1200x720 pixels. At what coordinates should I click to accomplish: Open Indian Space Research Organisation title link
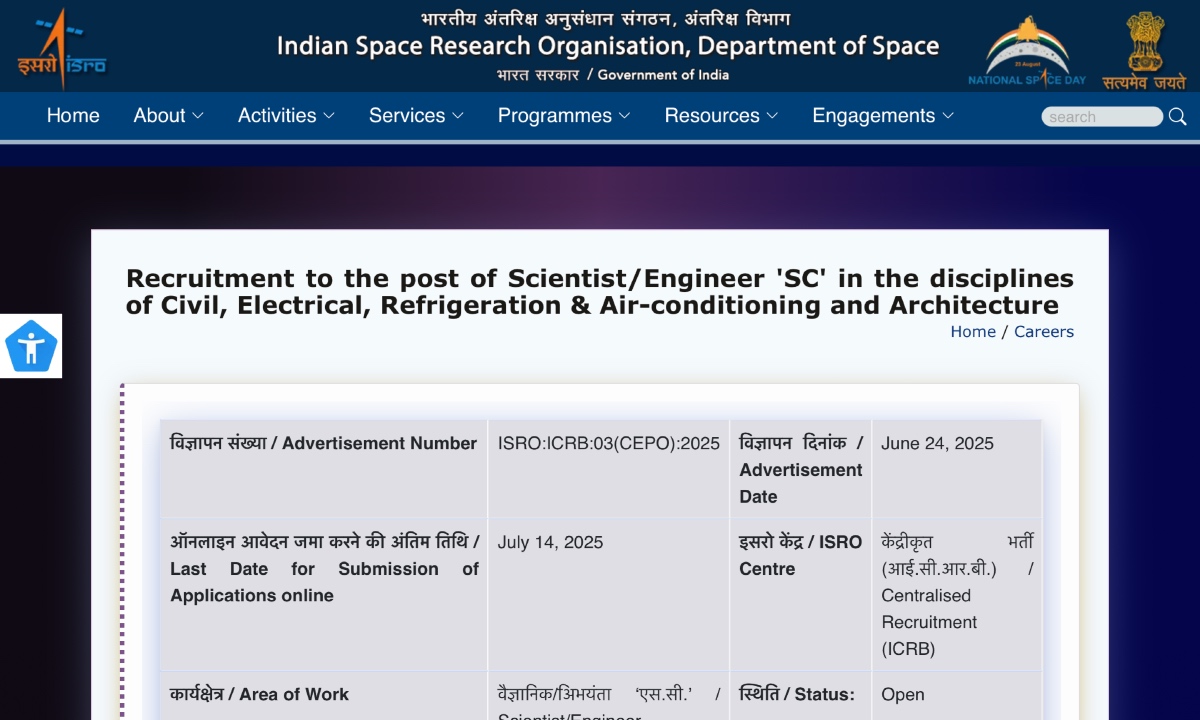[x=608, y=46]
